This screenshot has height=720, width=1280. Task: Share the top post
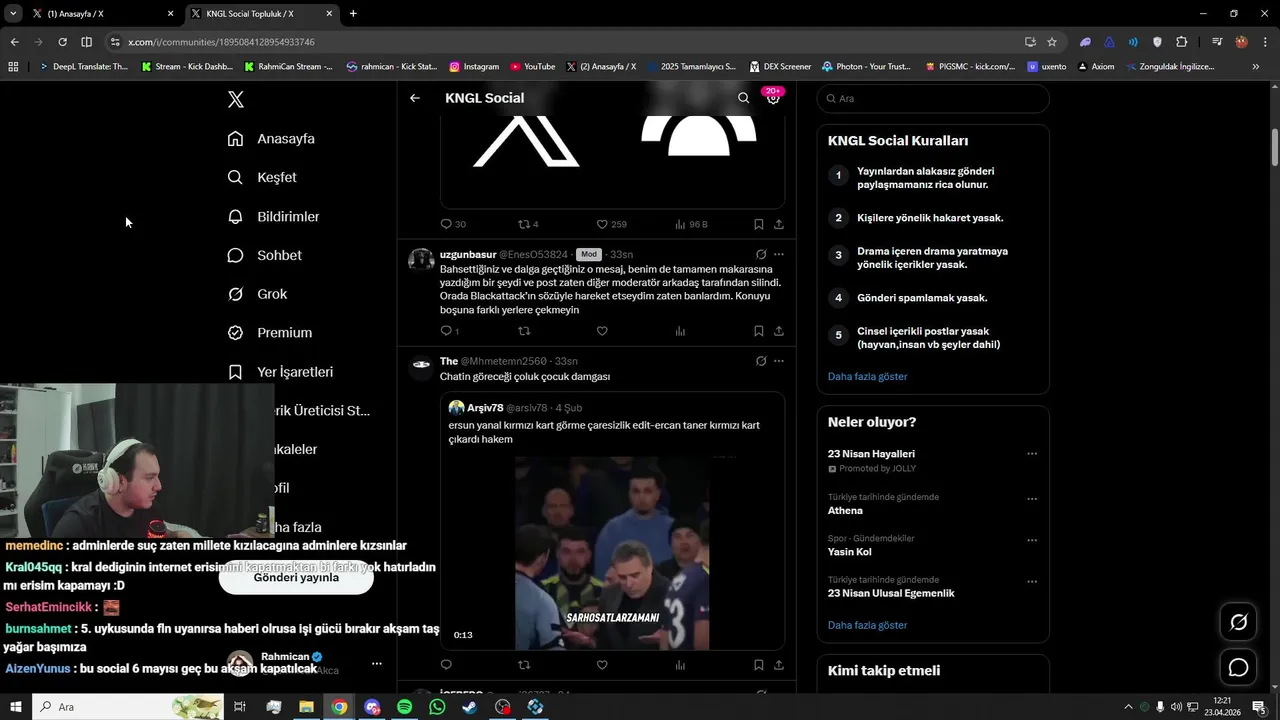point(779,224)
